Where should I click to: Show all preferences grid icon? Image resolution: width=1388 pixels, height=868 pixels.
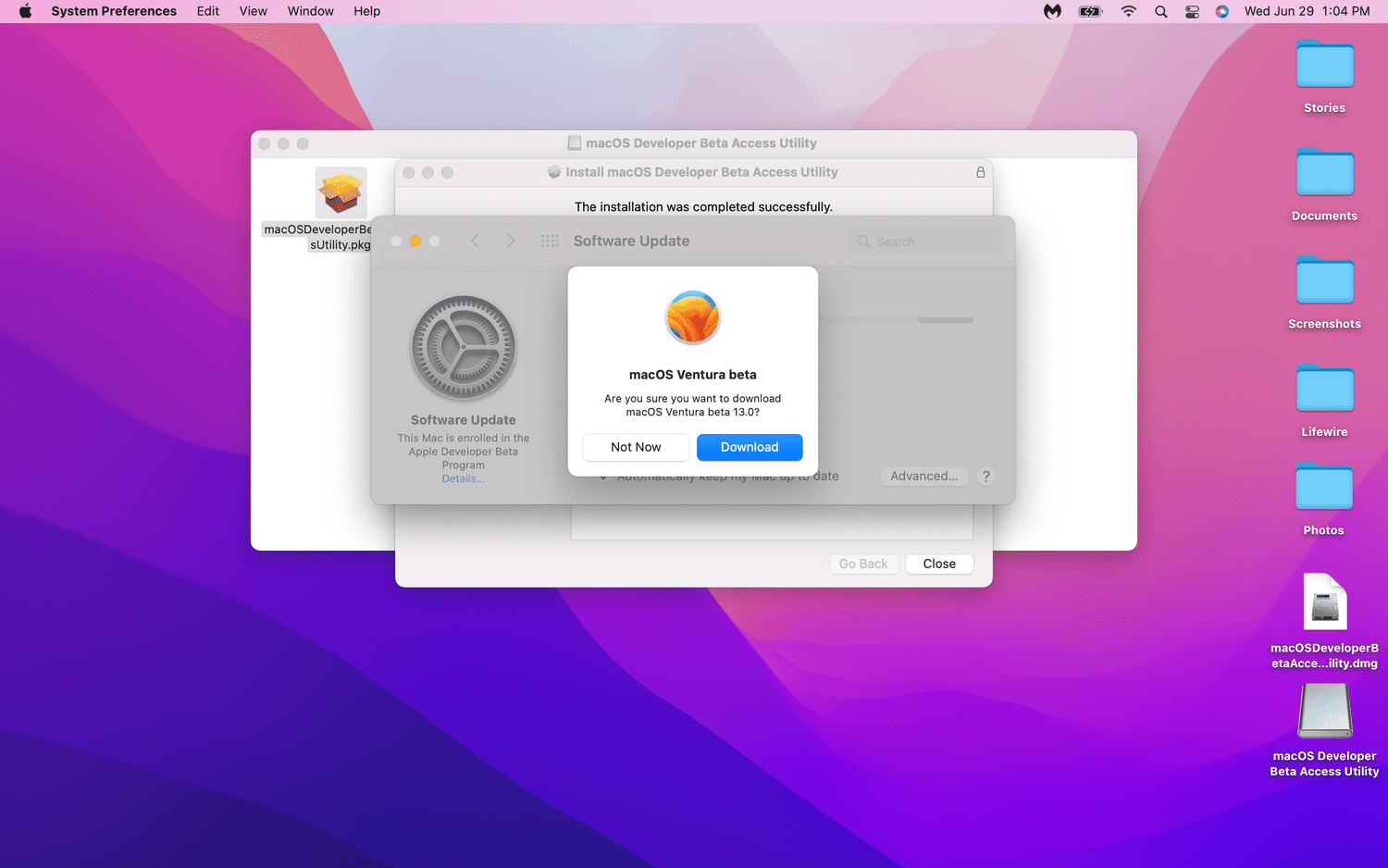550,241
